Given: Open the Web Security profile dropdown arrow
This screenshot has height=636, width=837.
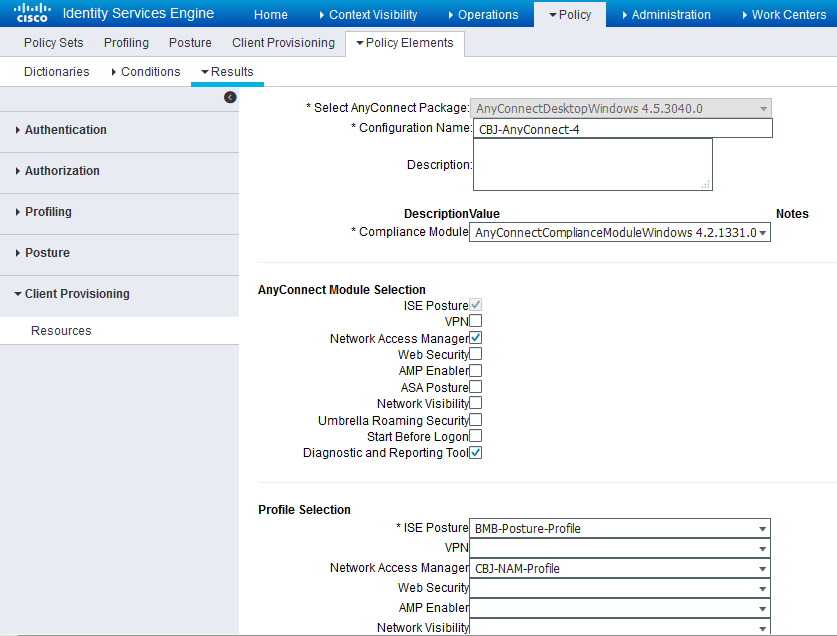Looking at the screenshot, I should [x=762, y=588].
